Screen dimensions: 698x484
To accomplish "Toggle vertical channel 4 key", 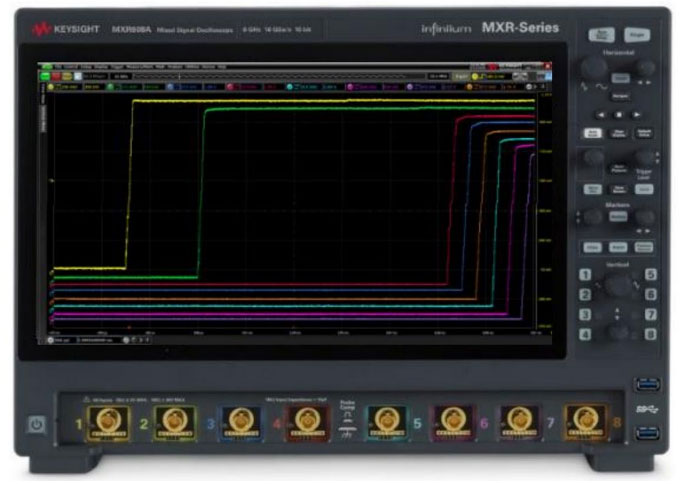I will (x=585, y=334).
